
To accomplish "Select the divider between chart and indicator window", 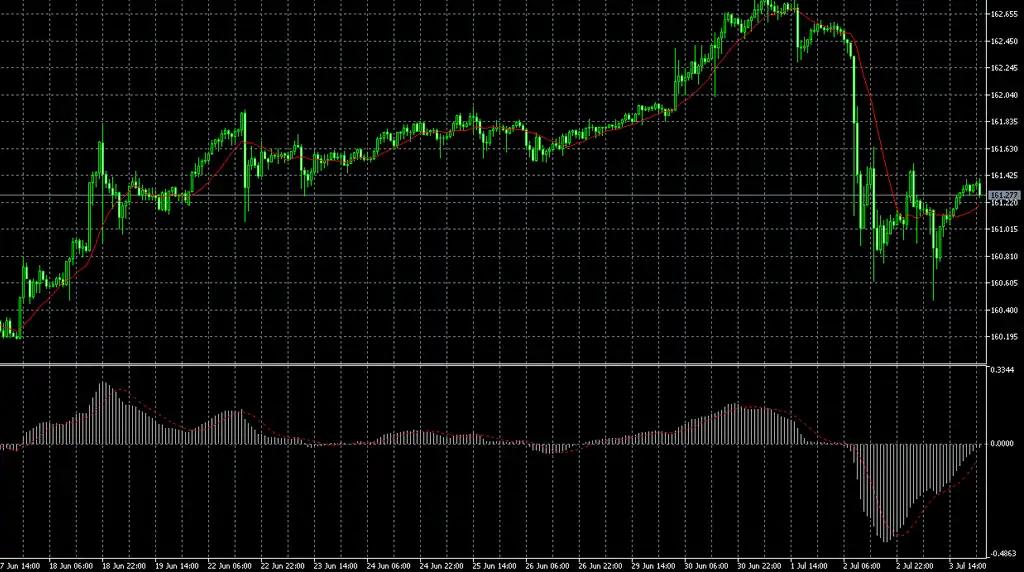I will click(x=493, y=364).
